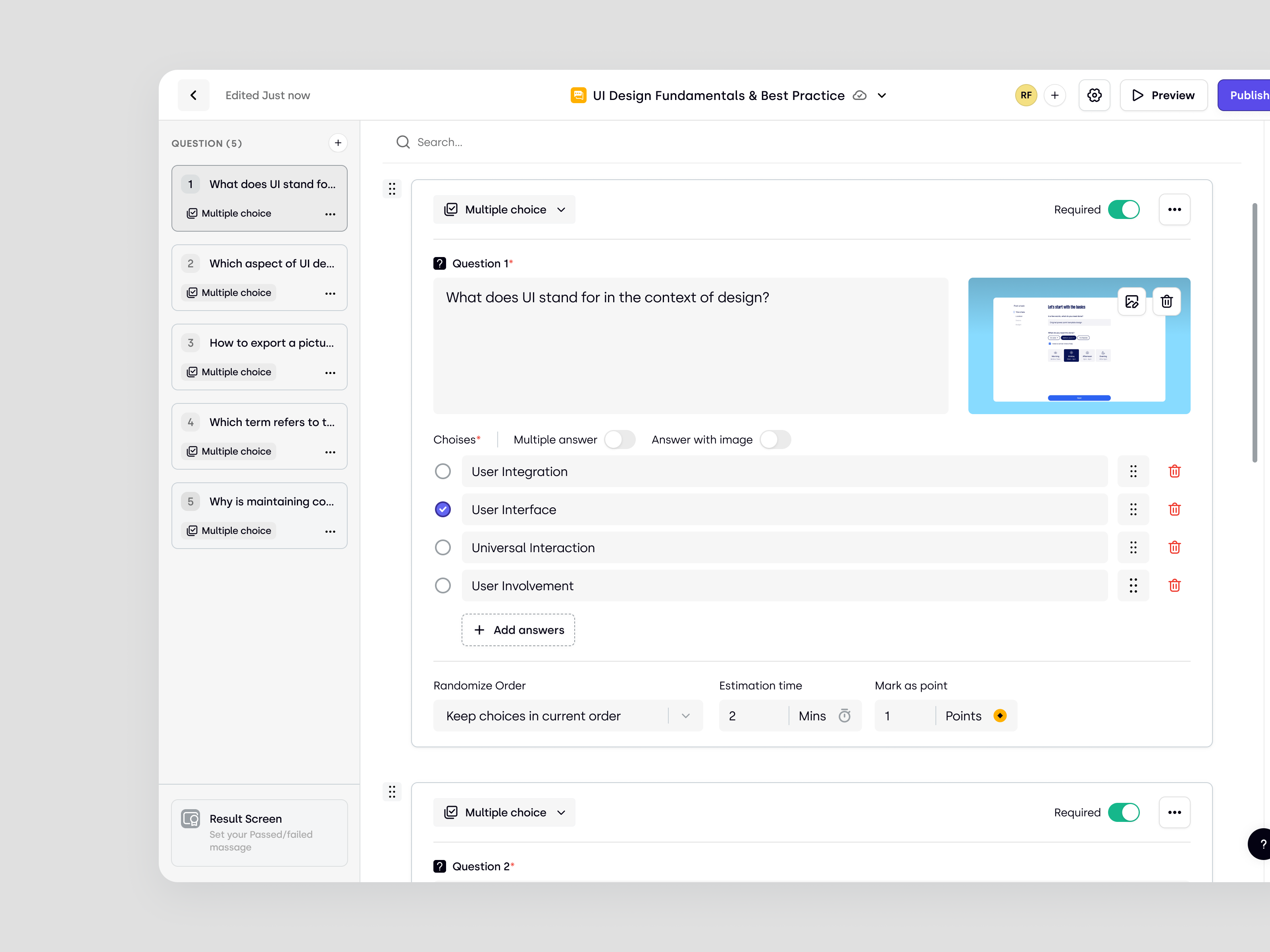Click the drag handle beside Question 1 card
The width and height of the screenshot is (1270, 952).
tap(392, 189)
